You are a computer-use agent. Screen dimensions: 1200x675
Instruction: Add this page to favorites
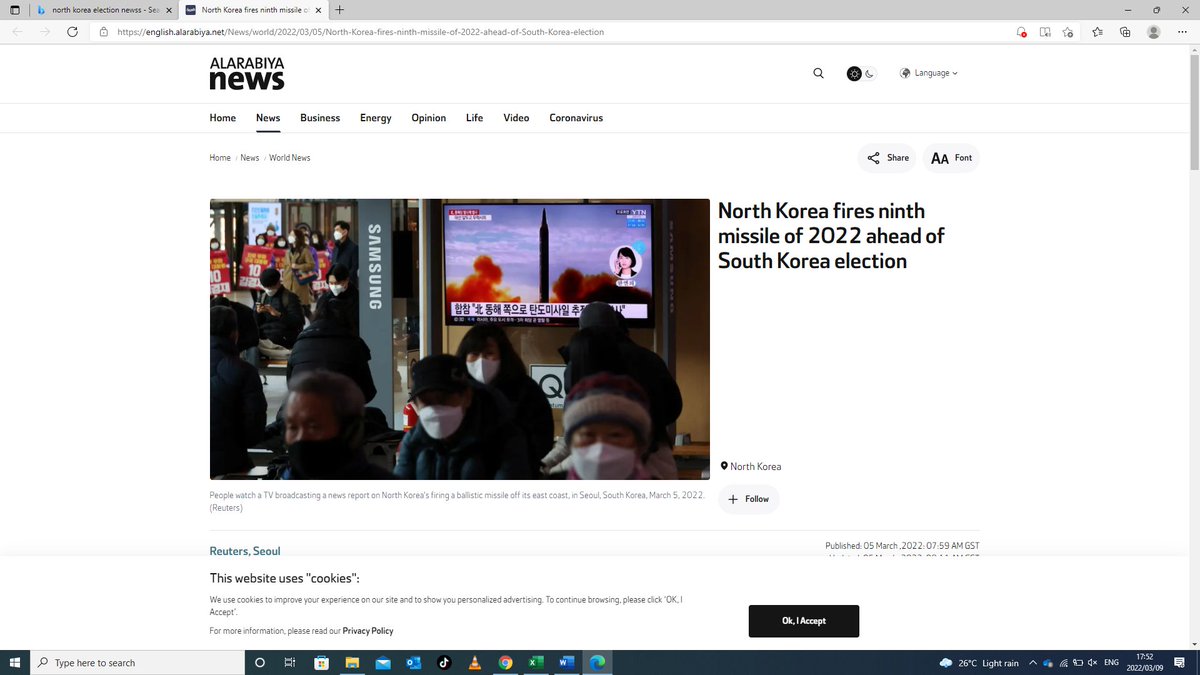pos(1068,31)
